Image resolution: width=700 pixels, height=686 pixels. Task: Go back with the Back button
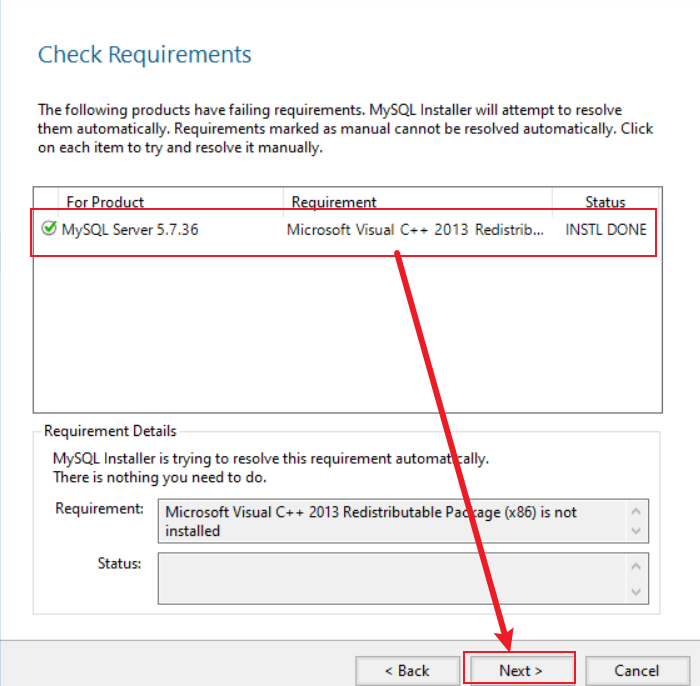(406, 670)
